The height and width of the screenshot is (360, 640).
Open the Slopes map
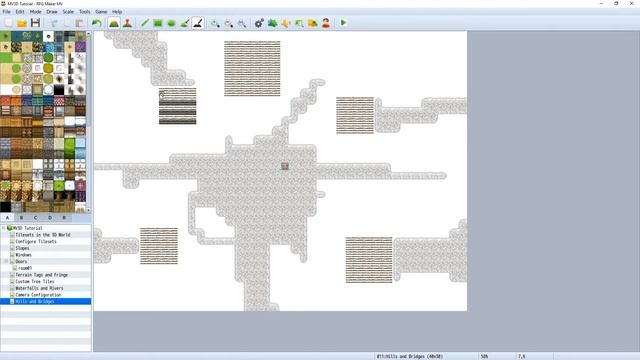click(x=22, y=248)
